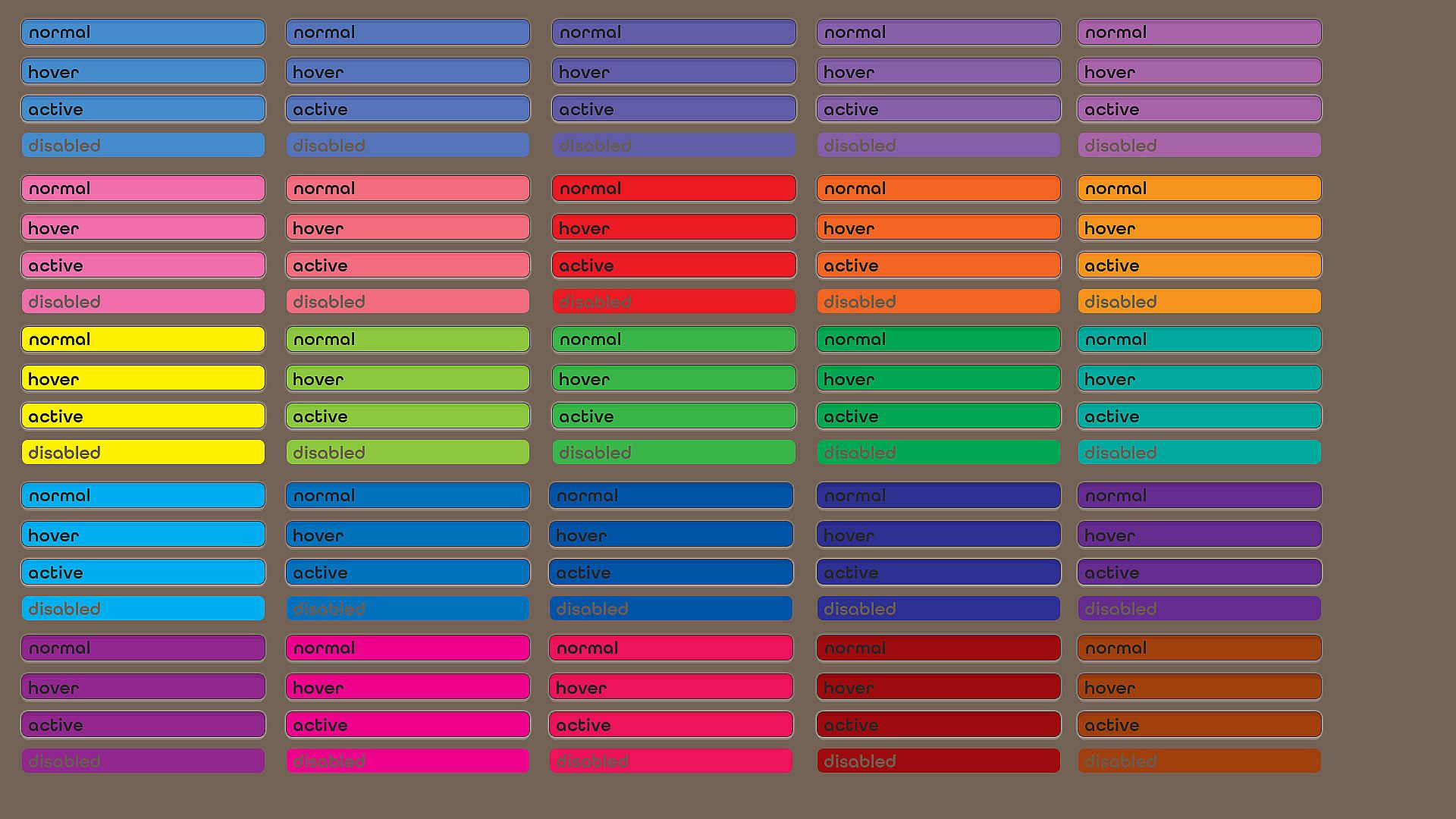The width and height of the screenshot is (1456, 819).
Task: Click the sky blue 'hover' button
Action: click(x=143, y=535)
